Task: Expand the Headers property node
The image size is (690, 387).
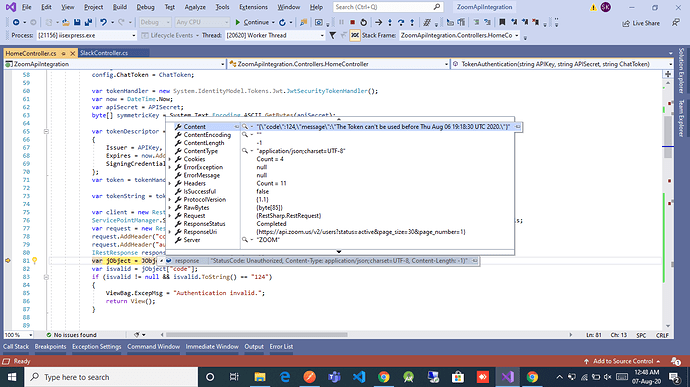Action: click(x=170, y=184)
